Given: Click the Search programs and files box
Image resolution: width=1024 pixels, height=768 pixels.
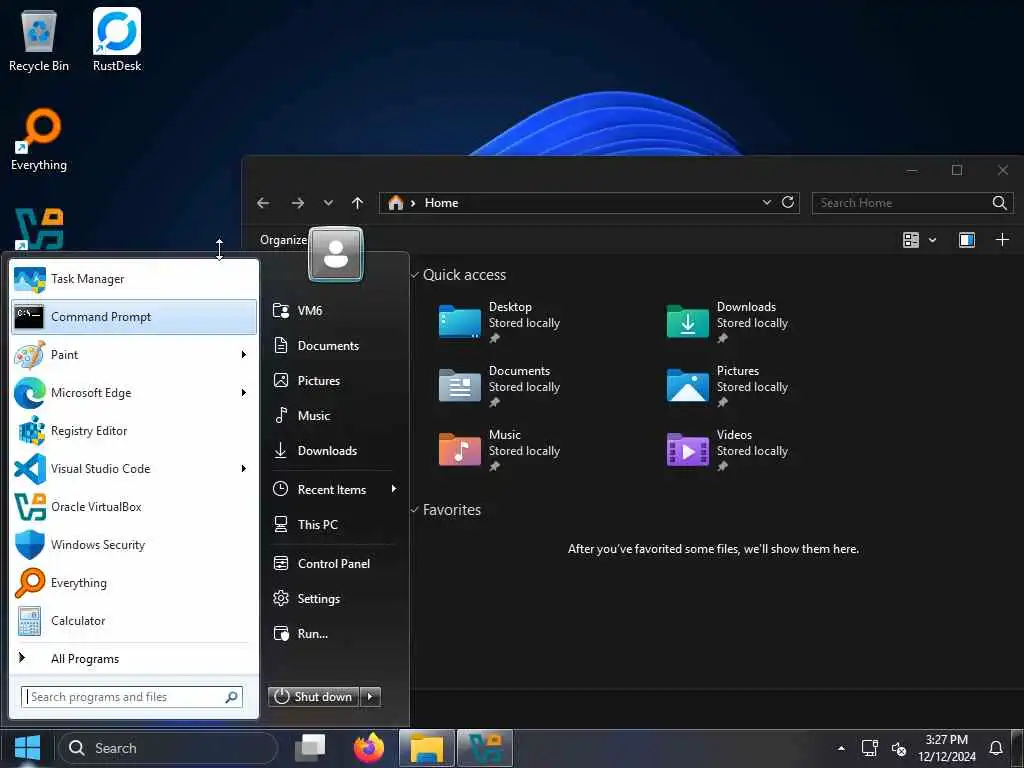Looking at the screenshot, I should [x=132, y=697].
